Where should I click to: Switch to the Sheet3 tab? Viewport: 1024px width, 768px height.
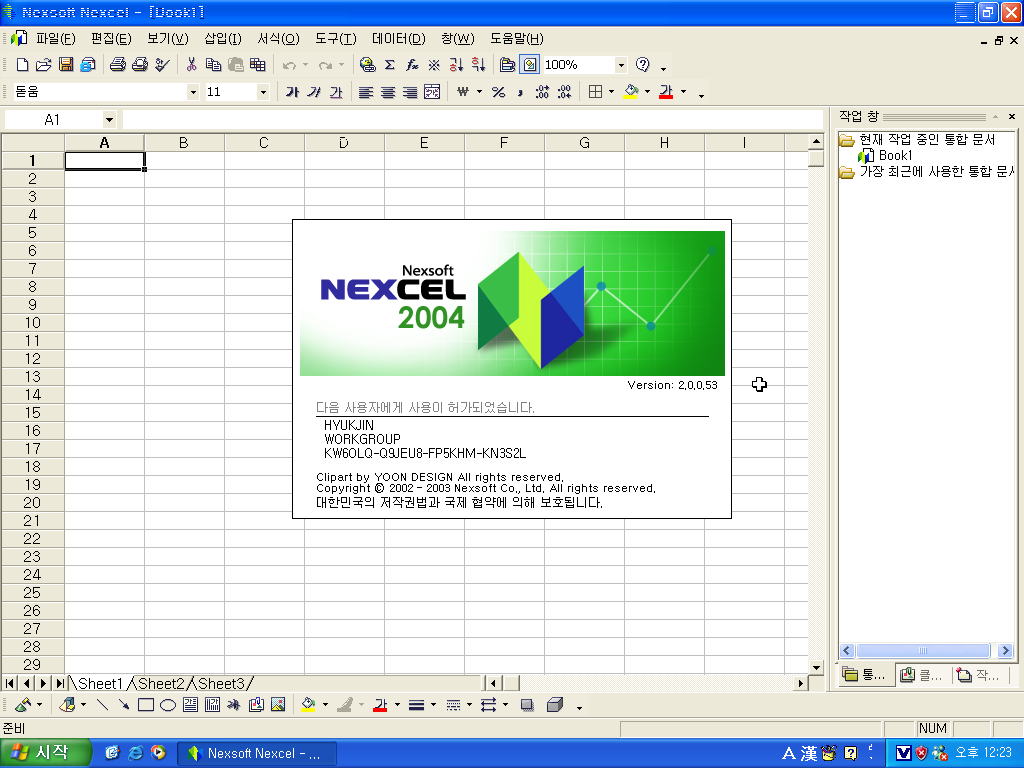(221, 683)
